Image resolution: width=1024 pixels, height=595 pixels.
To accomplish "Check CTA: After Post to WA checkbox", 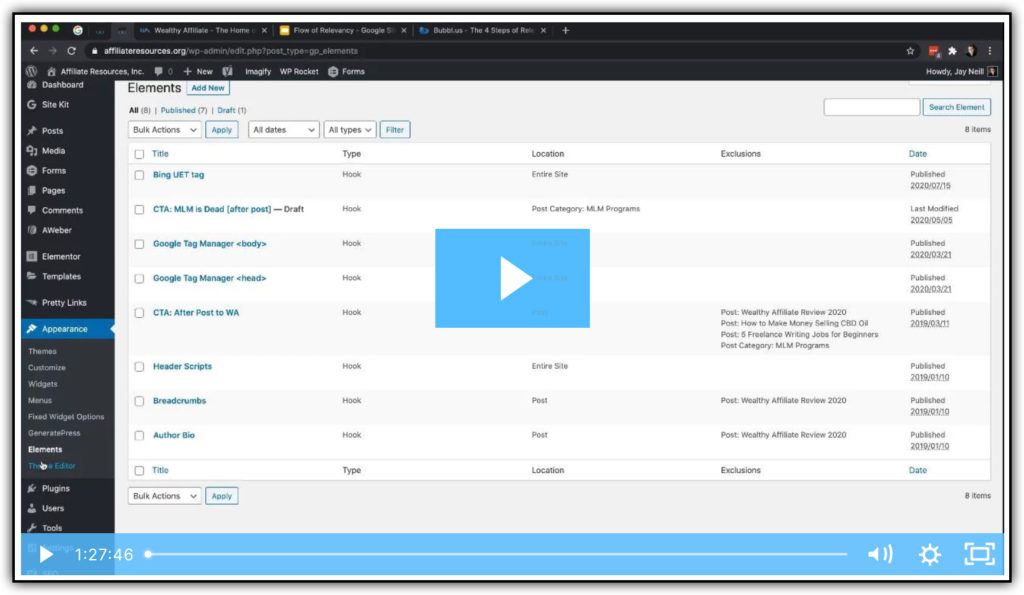I will pyautogui.click(x=139, y=314).
